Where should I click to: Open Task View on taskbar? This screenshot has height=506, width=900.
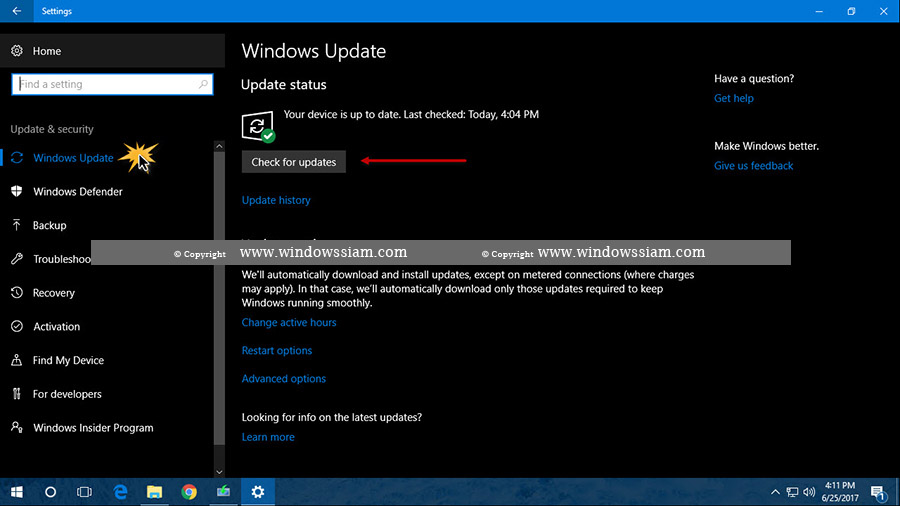pyautogui.click(x=84, y=492)
